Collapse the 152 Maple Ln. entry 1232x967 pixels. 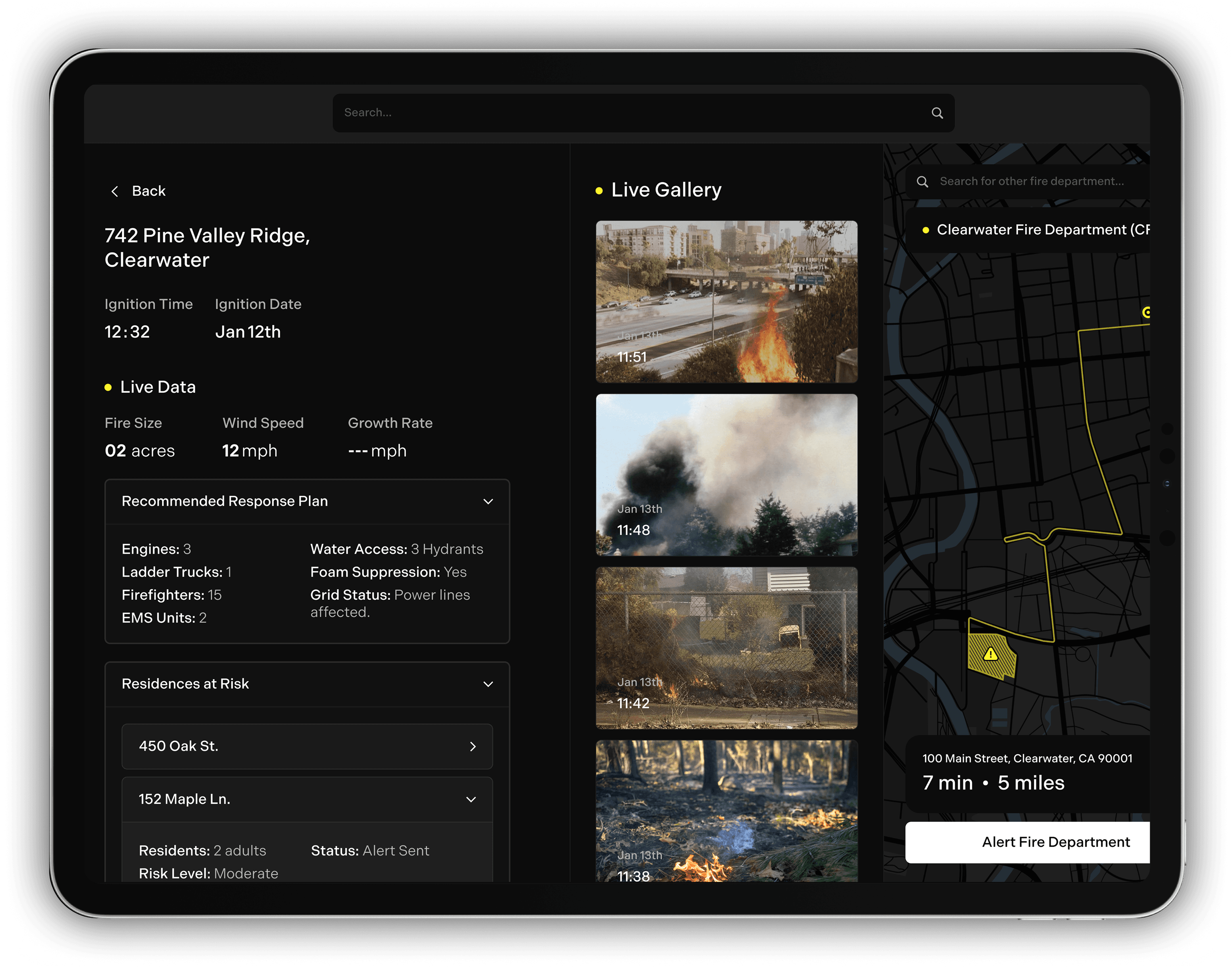tap(471, 800)
